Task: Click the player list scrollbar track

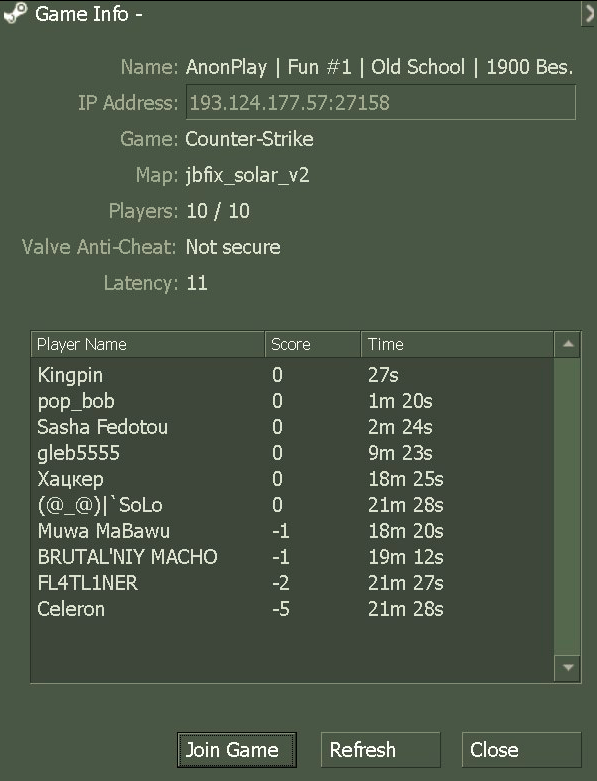Action: [x=568, y=506]
